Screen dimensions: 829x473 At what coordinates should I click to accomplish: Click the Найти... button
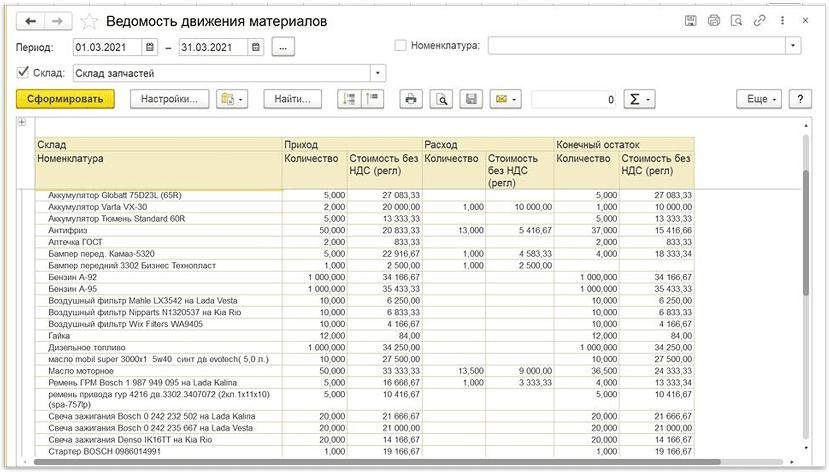coord(292,99)
